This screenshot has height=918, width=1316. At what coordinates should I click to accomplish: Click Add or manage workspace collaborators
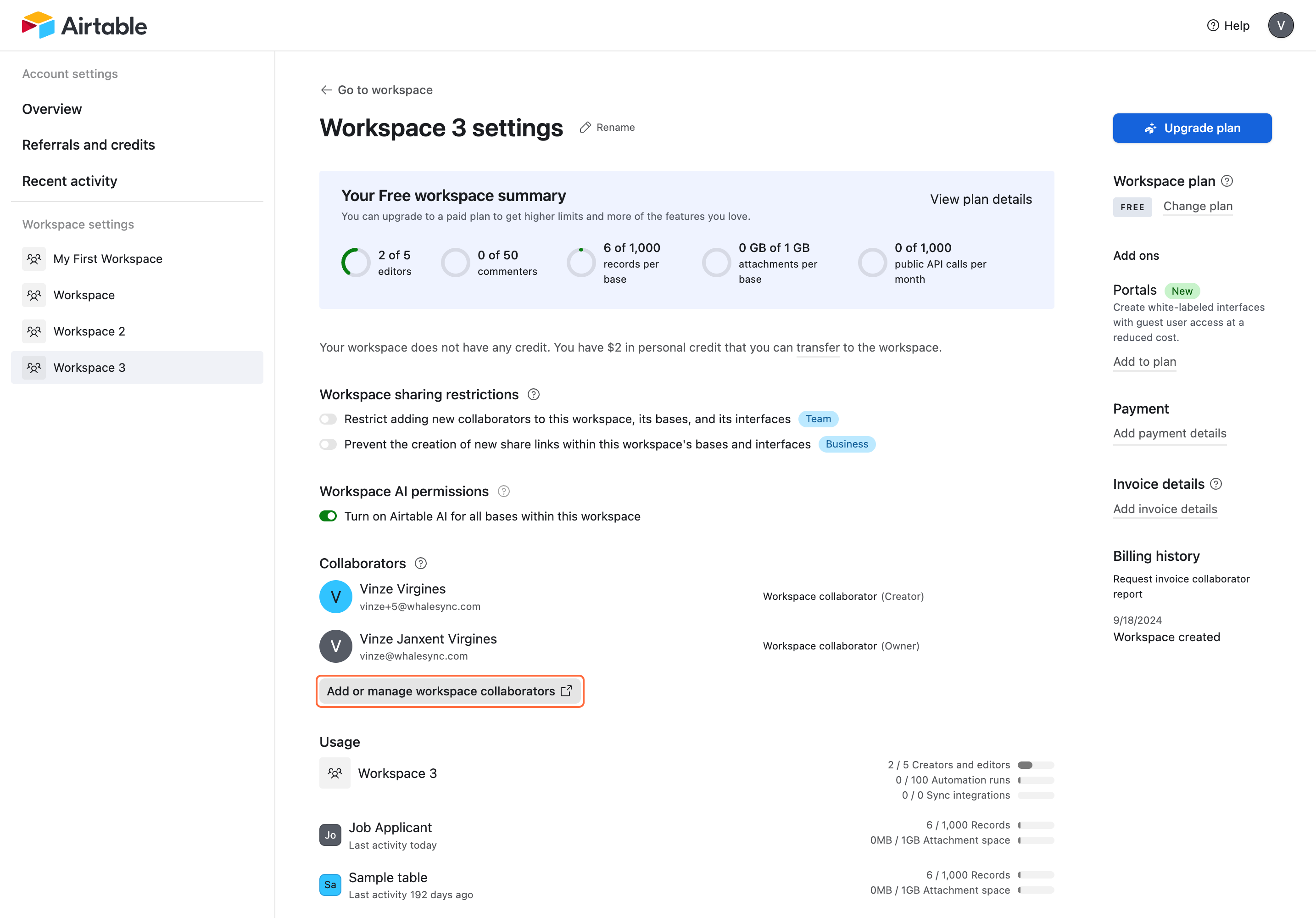pos(449,691)
